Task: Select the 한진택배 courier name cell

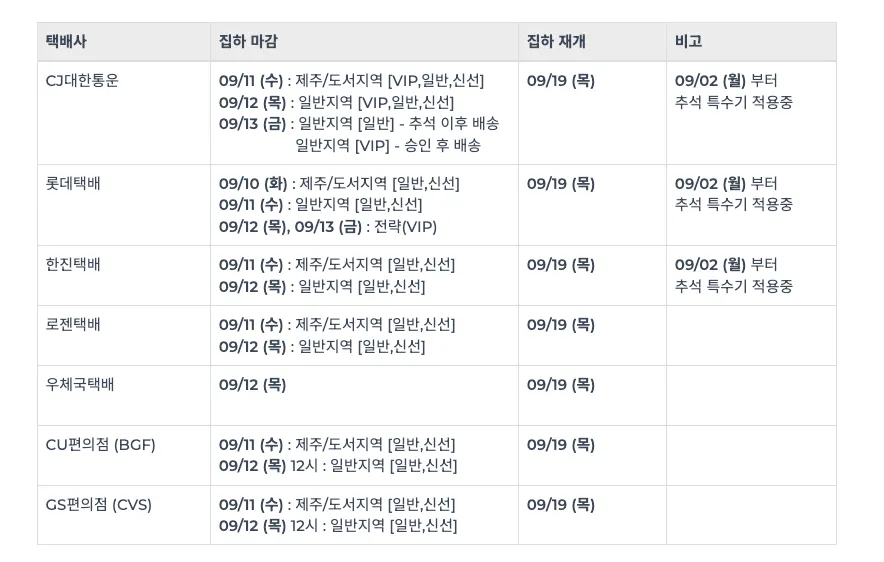Action: click(73, 265)
